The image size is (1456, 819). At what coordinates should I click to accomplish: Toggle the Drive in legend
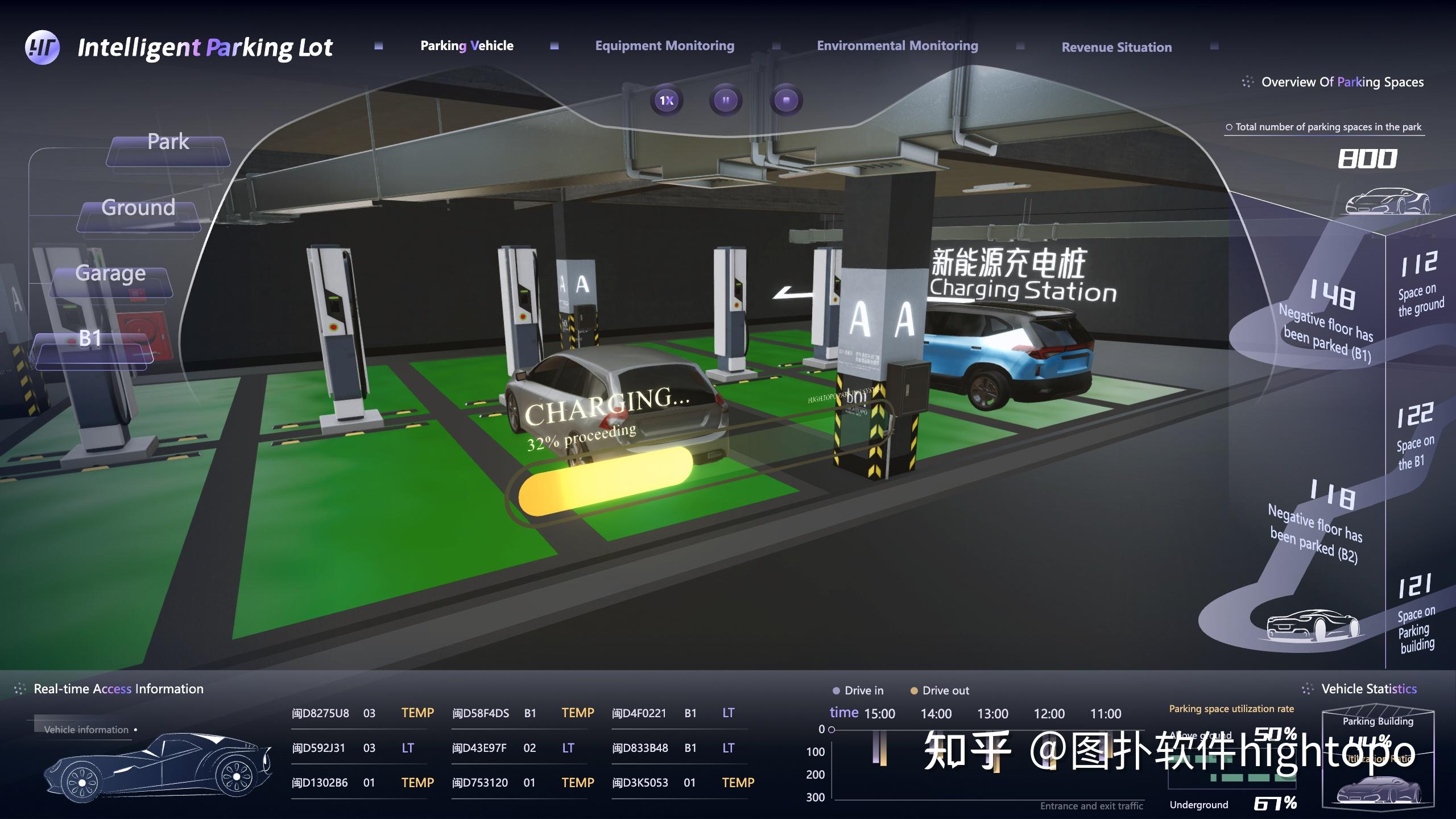(858, 690)
